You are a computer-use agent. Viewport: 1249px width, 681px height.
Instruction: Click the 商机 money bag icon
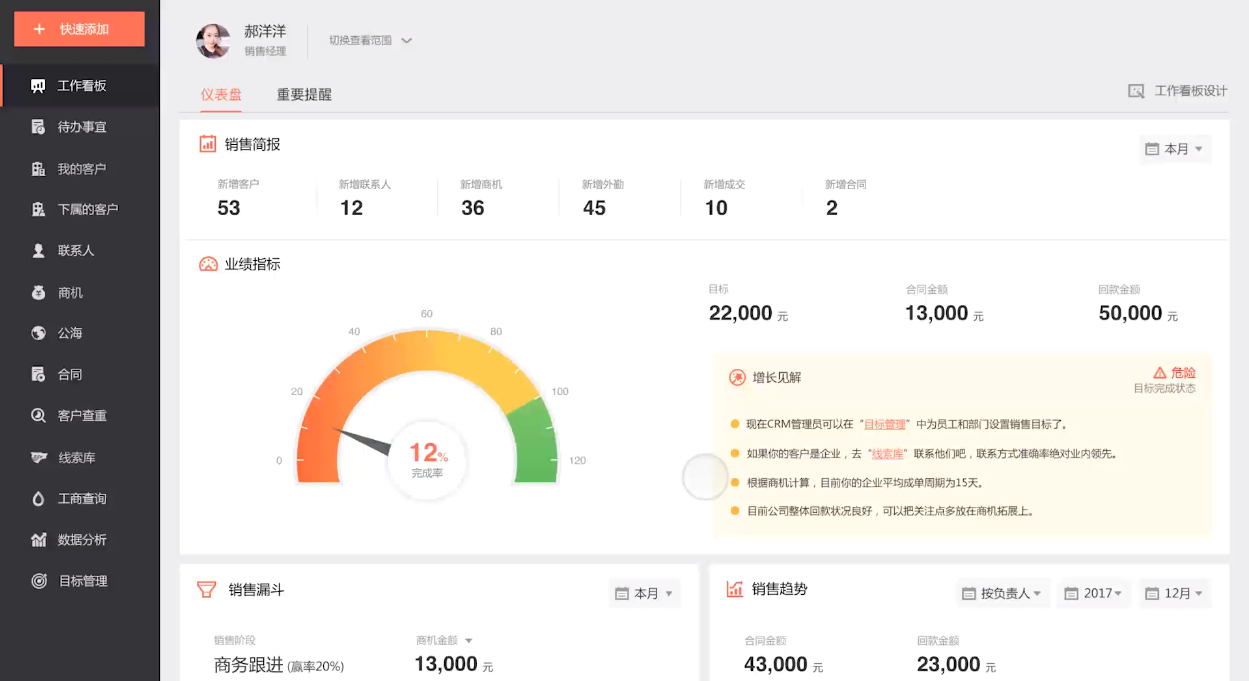[39, 293]
